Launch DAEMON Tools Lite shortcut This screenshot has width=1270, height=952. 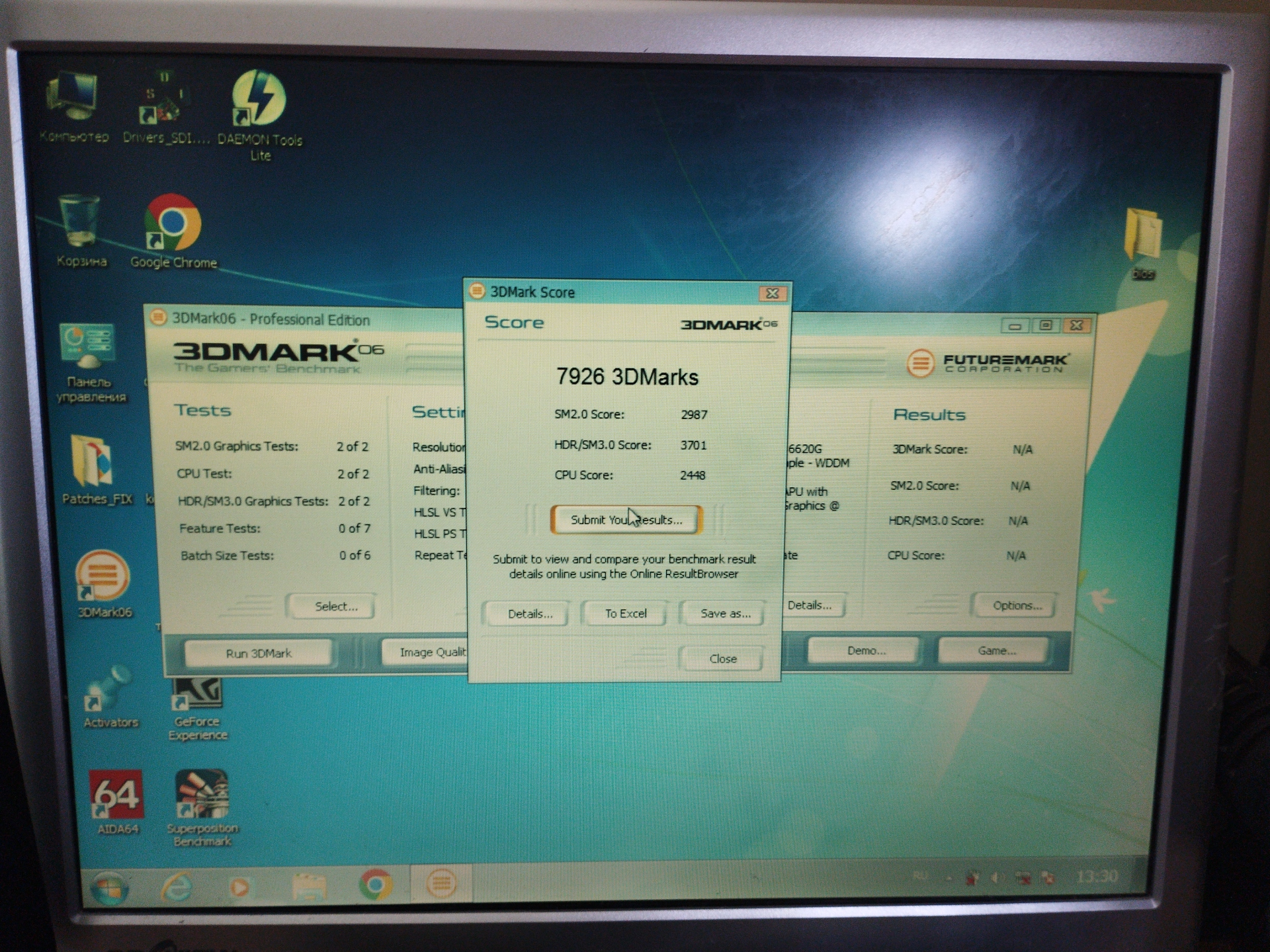point(259,116)
